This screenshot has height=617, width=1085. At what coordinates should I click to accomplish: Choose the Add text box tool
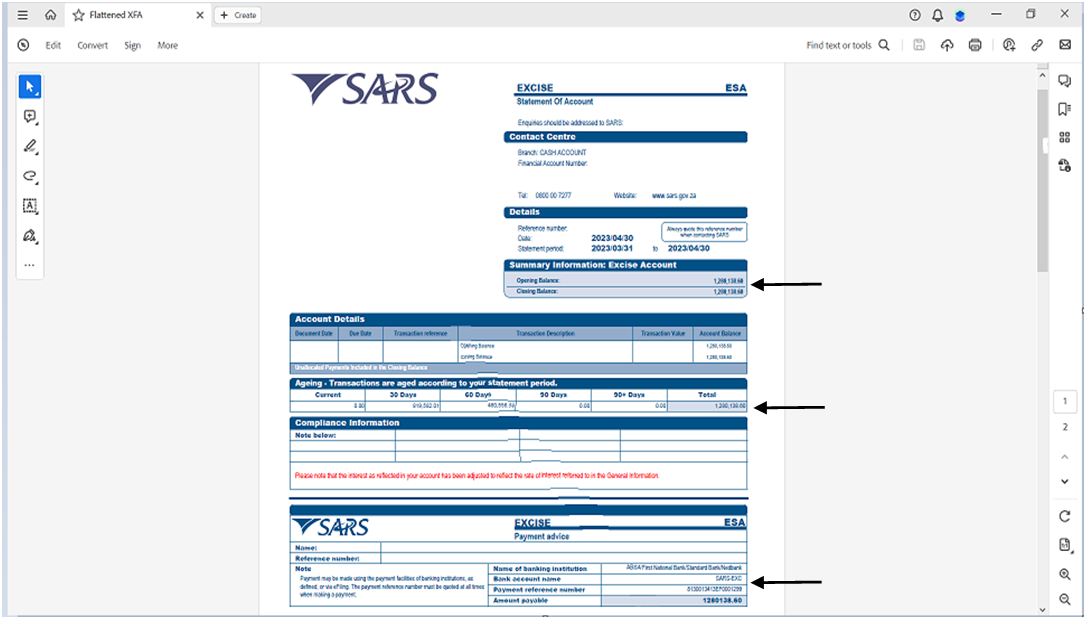click(x=30, y=205)
